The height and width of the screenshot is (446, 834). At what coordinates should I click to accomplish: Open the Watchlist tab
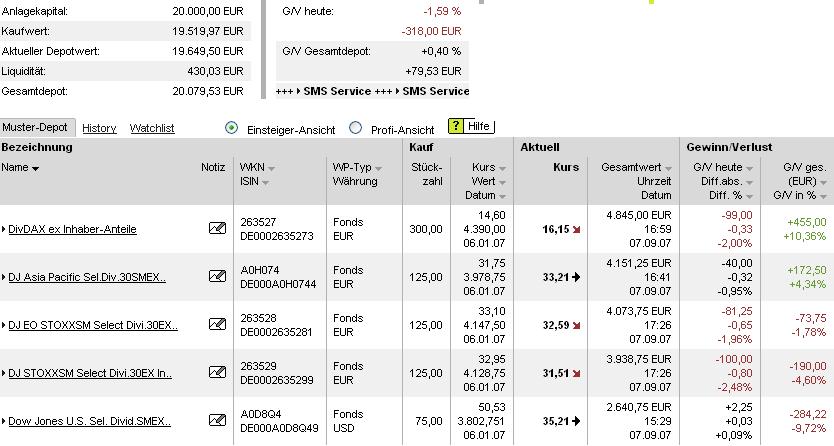point(152,128)
